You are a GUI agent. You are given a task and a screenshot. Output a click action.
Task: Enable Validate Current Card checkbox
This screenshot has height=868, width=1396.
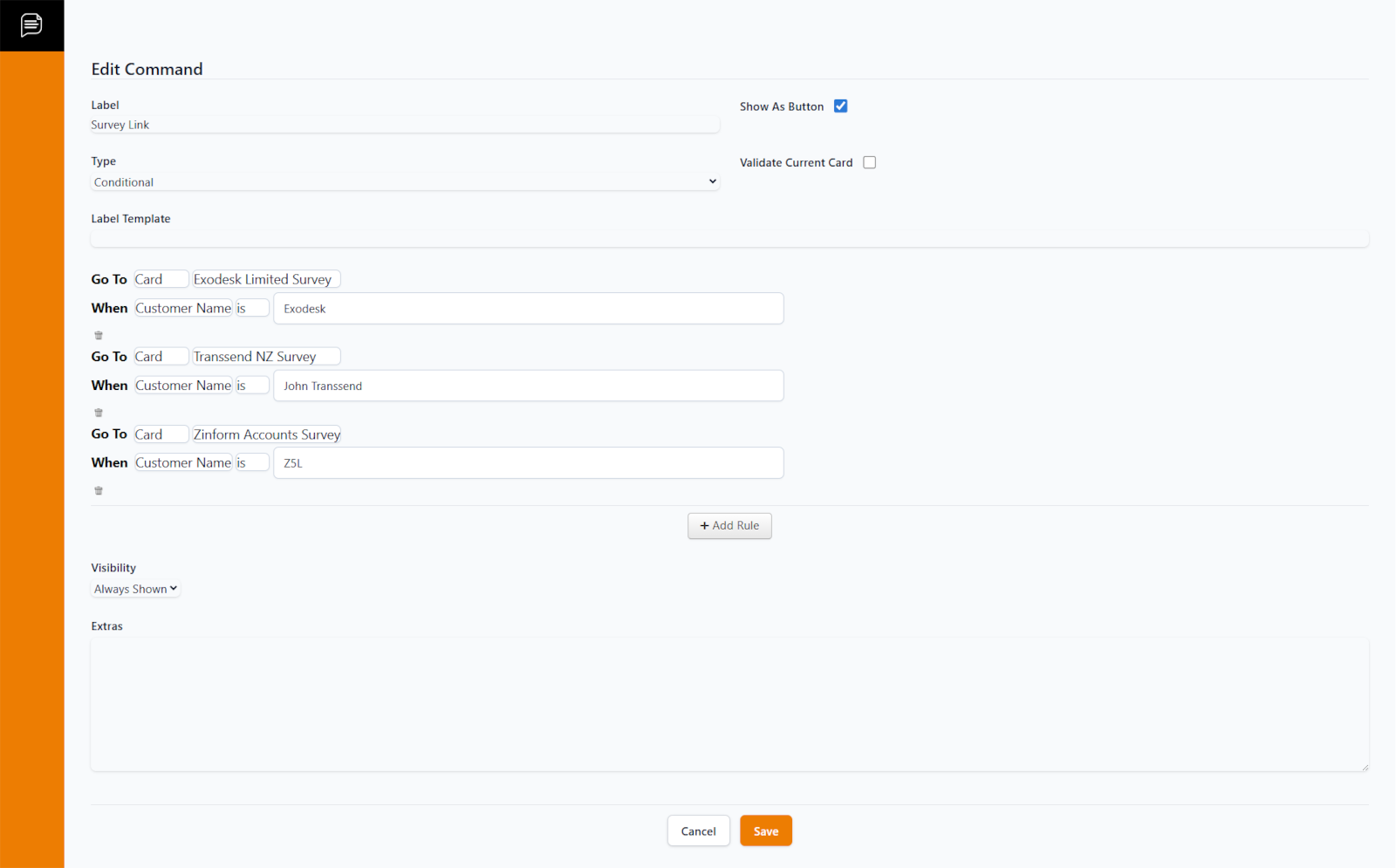coord(869,162)
